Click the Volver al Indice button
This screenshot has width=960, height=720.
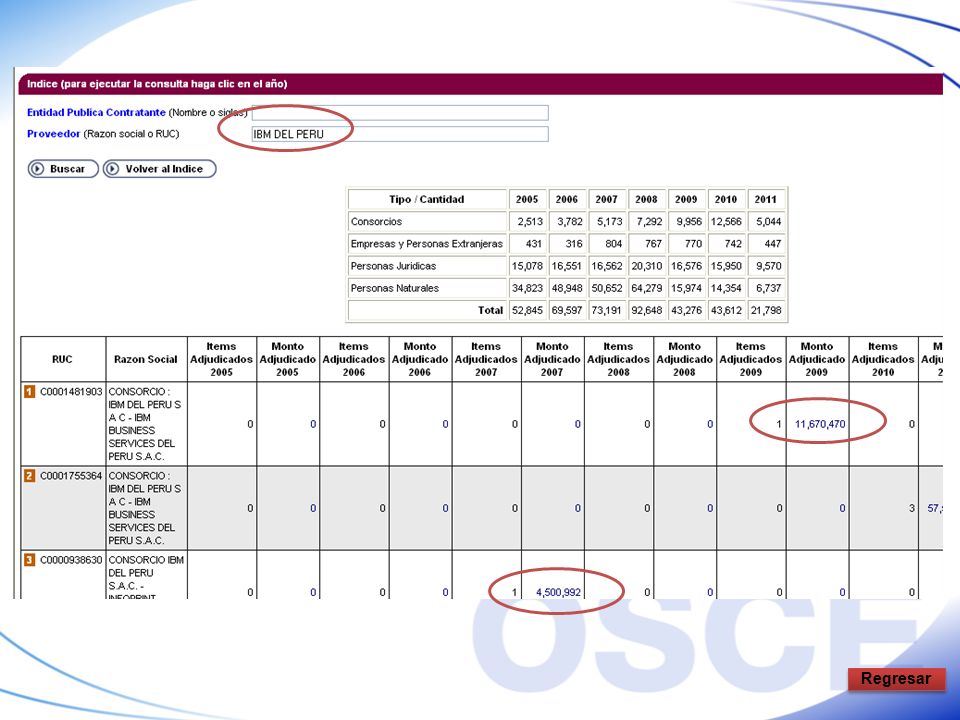[x=160, y=169]
